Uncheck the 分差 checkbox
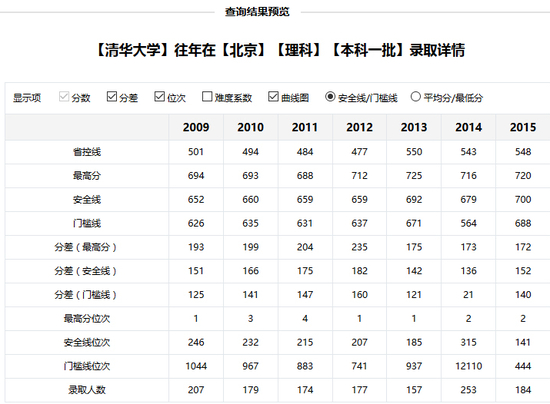Screen dimensions: 550x404 click(x=112, y=96)
